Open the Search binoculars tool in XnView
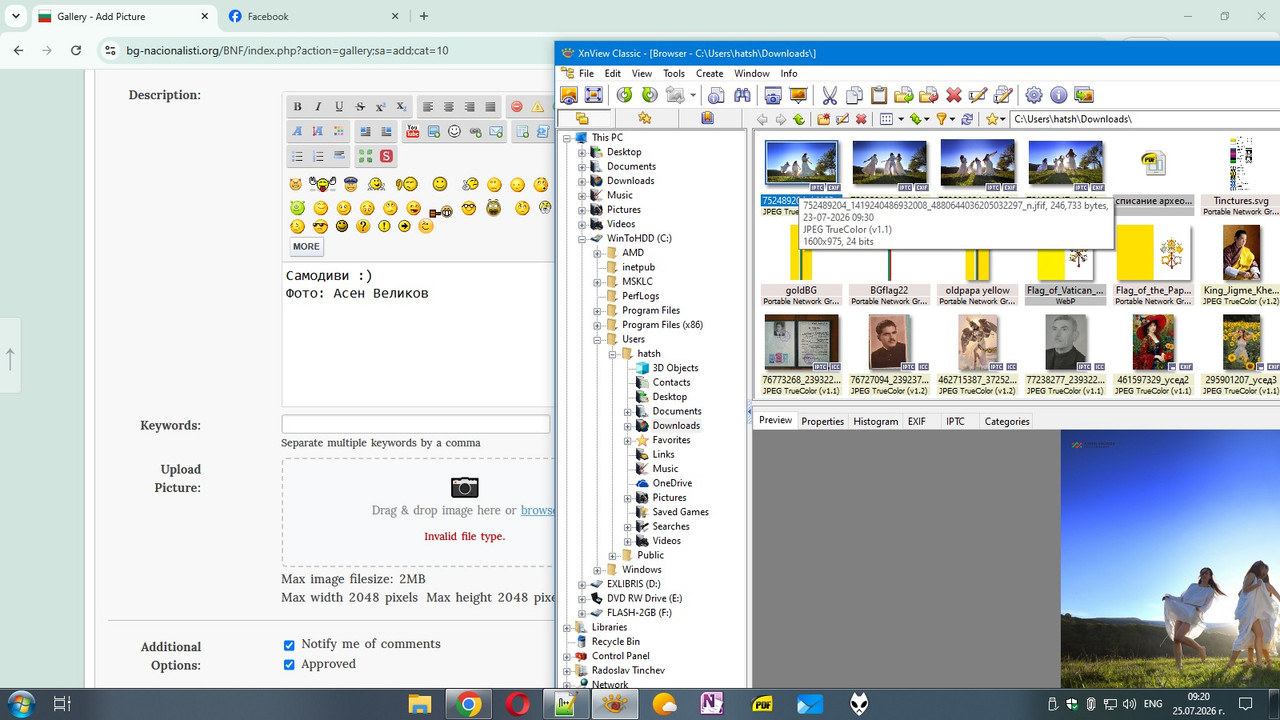1280x720 pixels. [742, 95]
